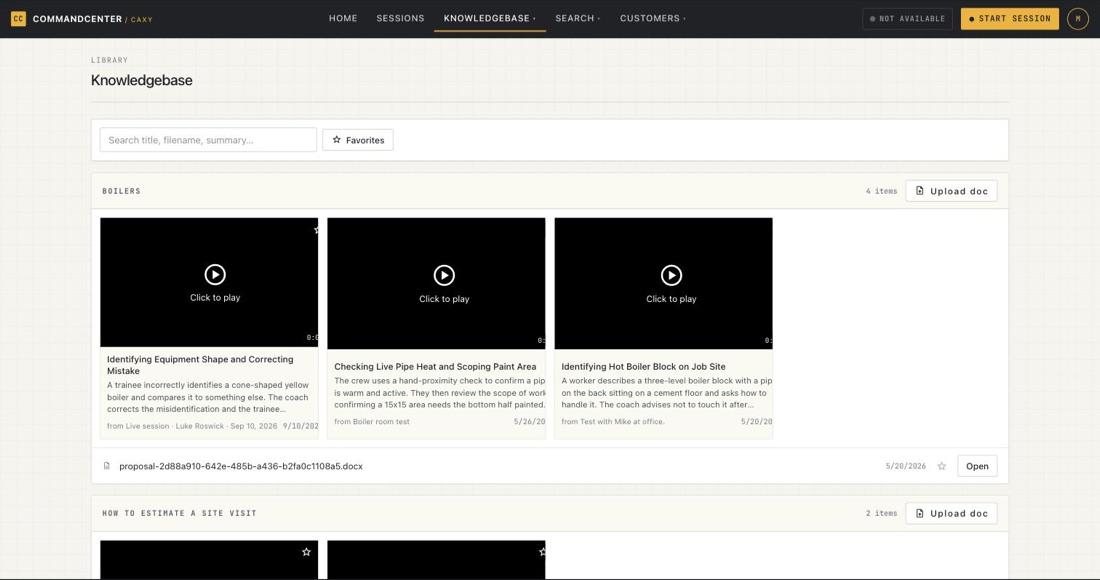
Task: Favorite the proposal docx file star
Action: pos(942,466)
